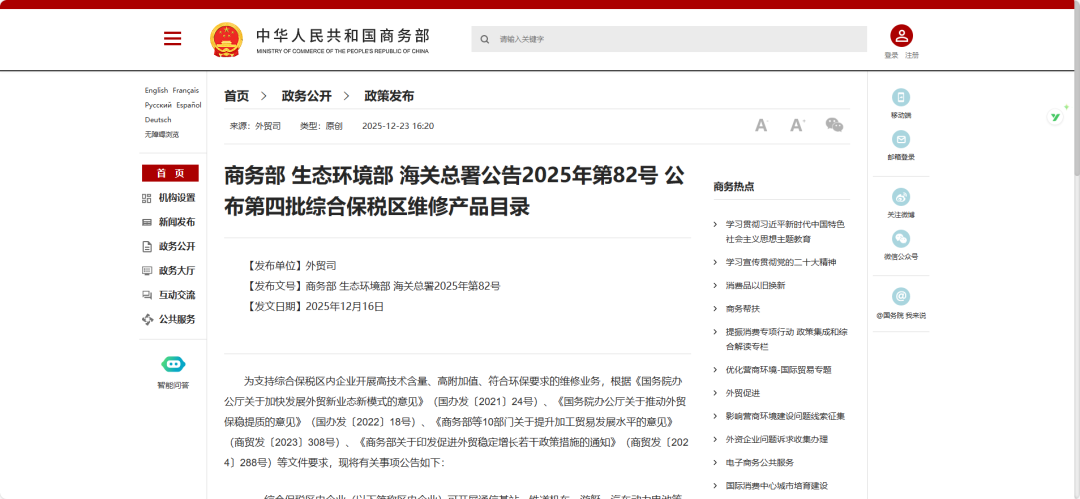Focus the keyword search input field
This screenshot has height=499, width=1080.
[669, 39]
